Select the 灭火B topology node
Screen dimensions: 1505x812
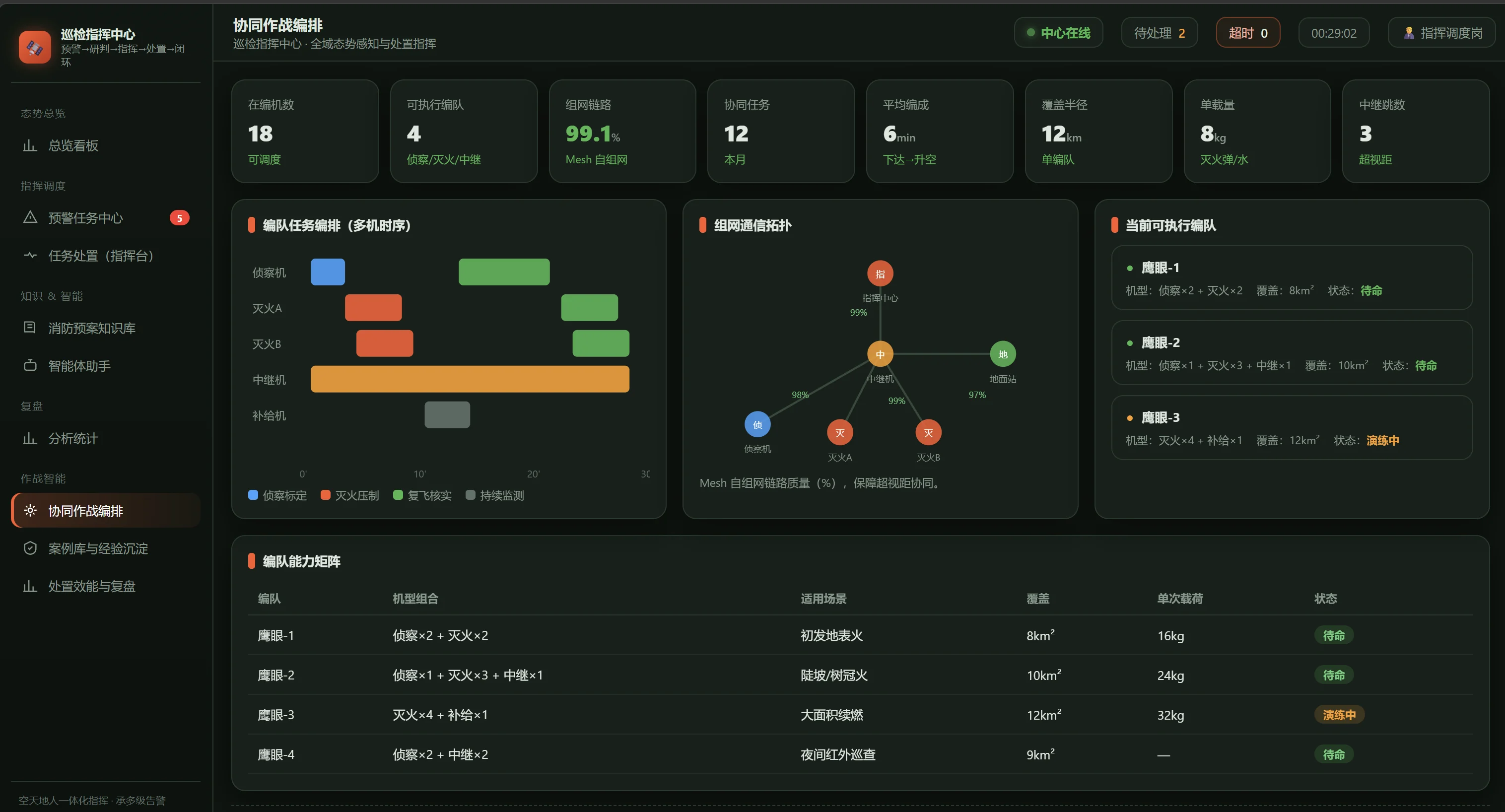[928, 433]
